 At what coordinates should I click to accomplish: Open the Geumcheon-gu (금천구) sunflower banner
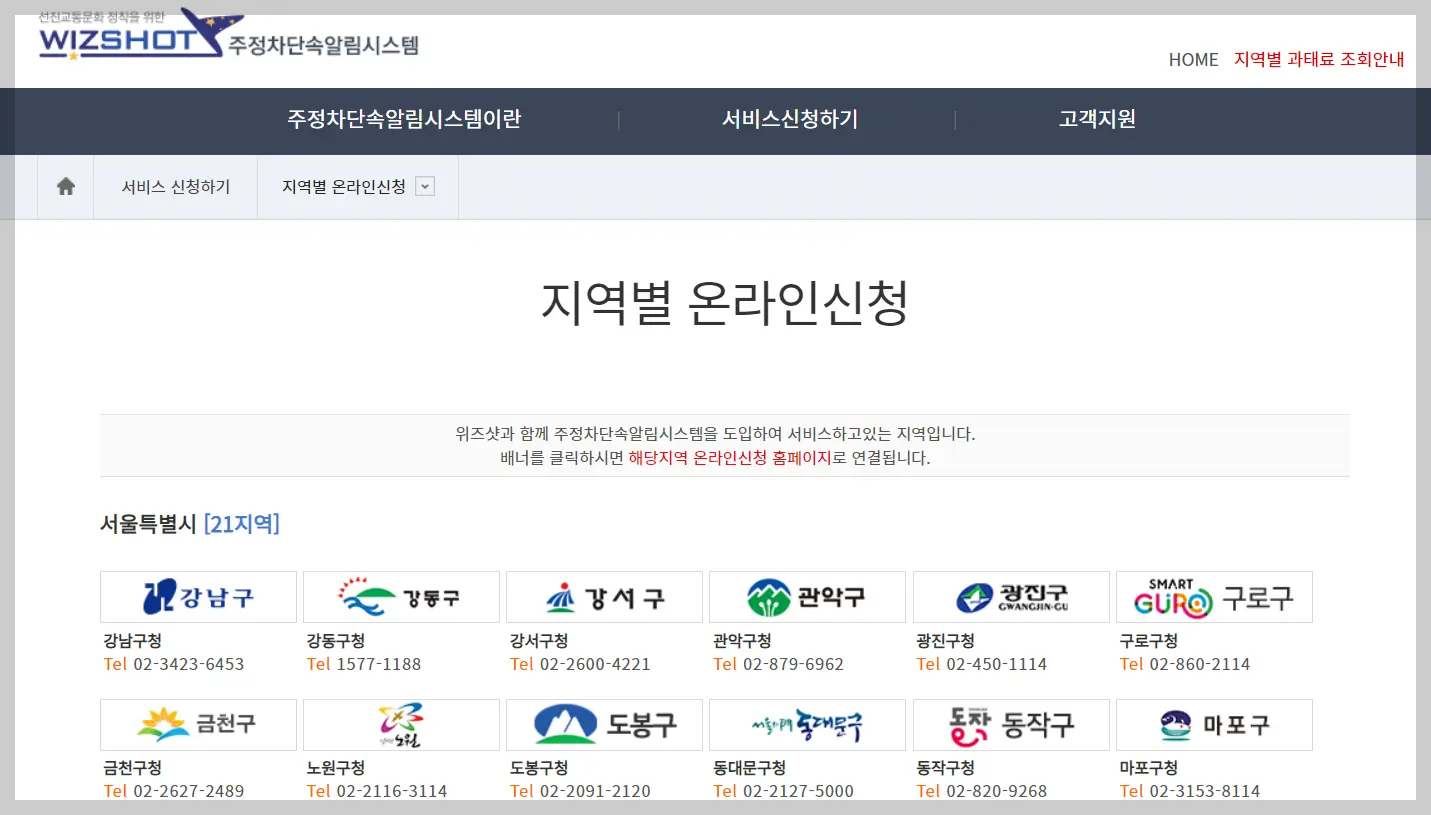[197, 725]
